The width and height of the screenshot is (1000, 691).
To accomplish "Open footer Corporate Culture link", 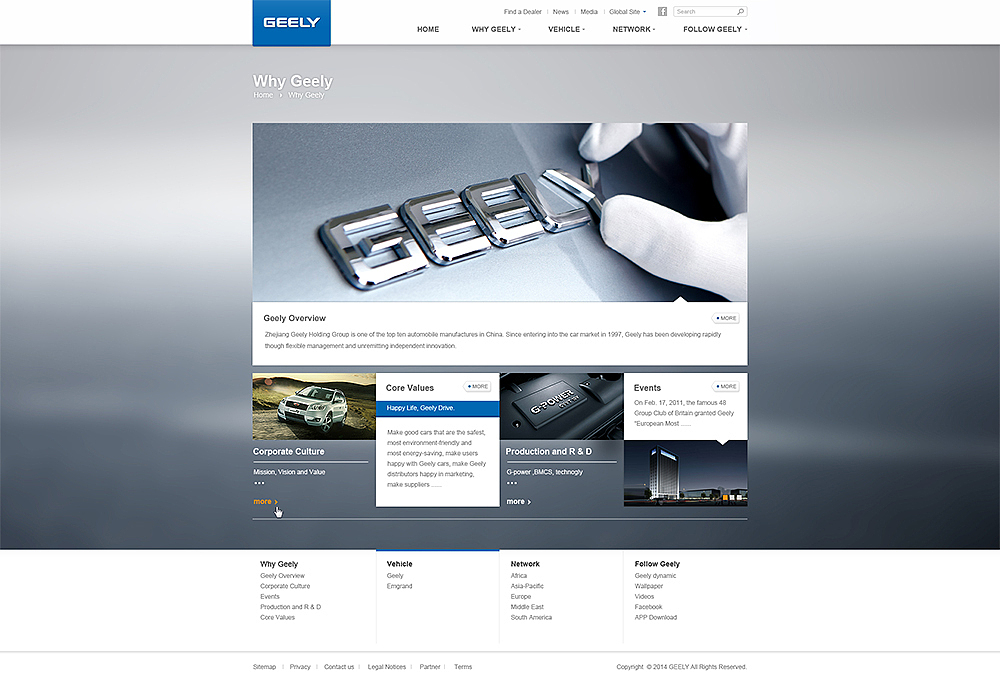I will 285,586.
